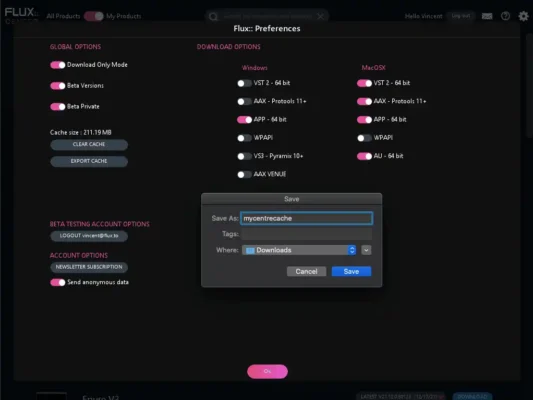Click the help question mark icon
This screenshot has width=533, height=400.
pos(505,16)
